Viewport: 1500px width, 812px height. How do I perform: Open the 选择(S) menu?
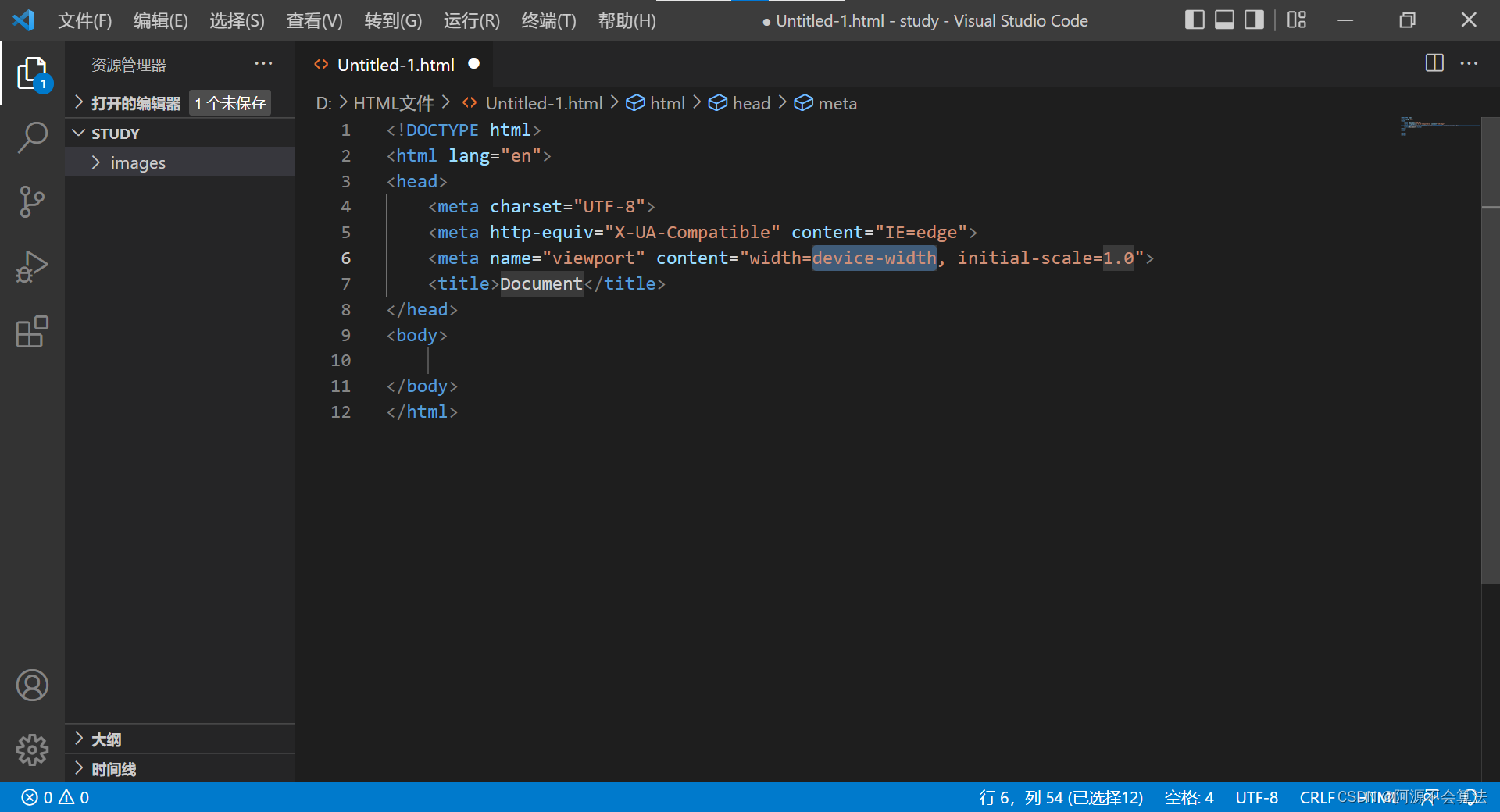(x=237, y=20)
